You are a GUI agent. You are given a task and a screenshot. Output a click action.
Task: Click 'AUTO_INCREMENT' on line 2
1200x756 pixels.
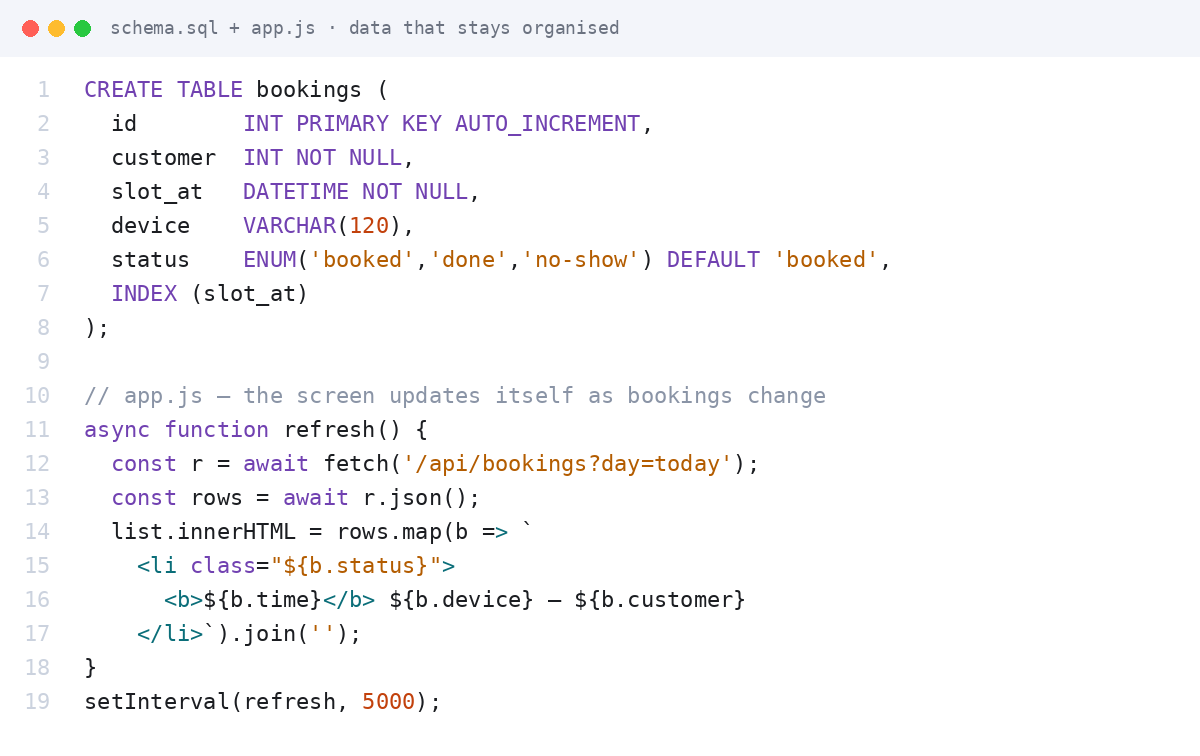click(x=547, y=124)
